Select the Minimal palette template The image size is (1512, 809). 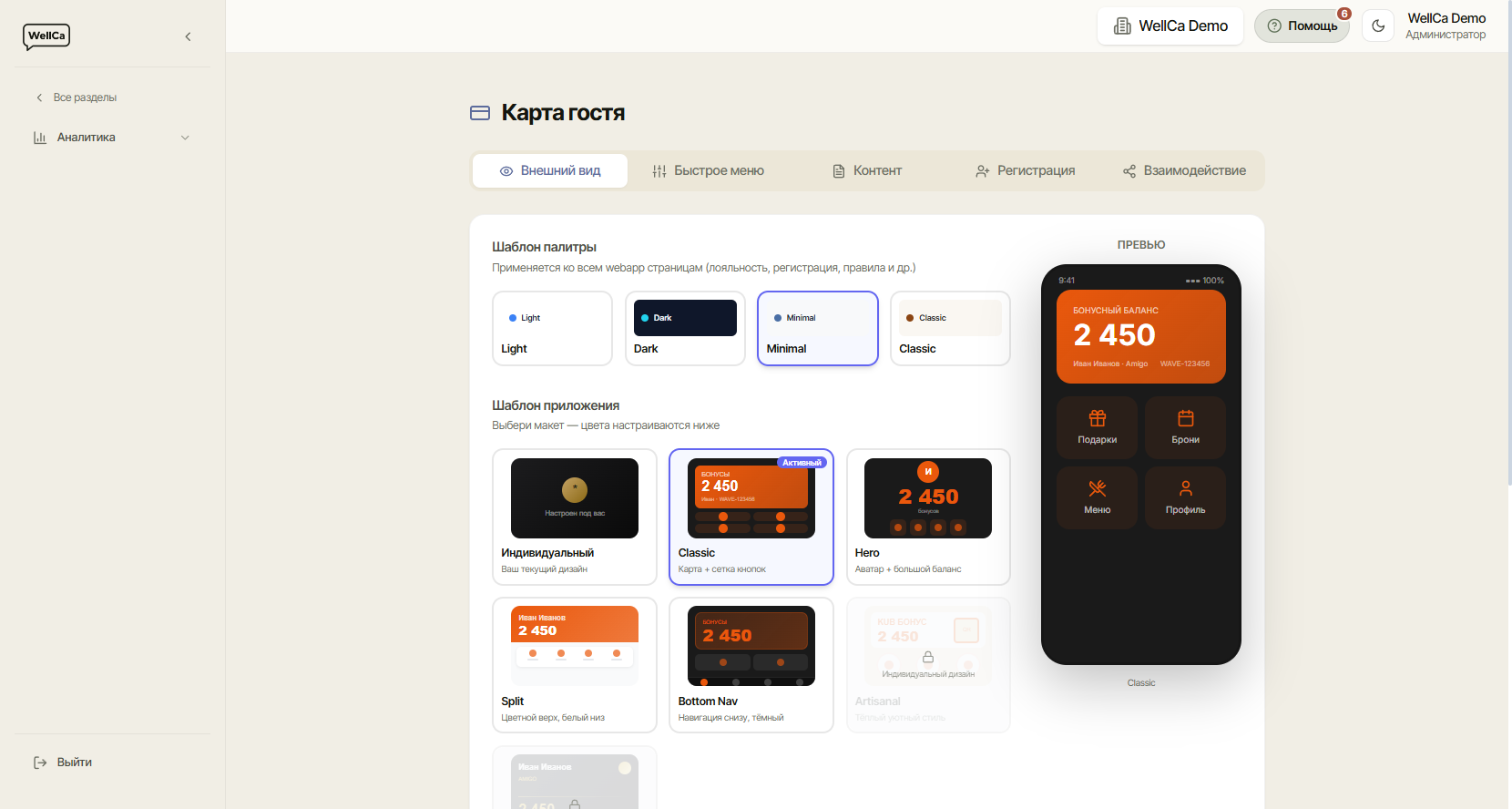click(818, 328)
